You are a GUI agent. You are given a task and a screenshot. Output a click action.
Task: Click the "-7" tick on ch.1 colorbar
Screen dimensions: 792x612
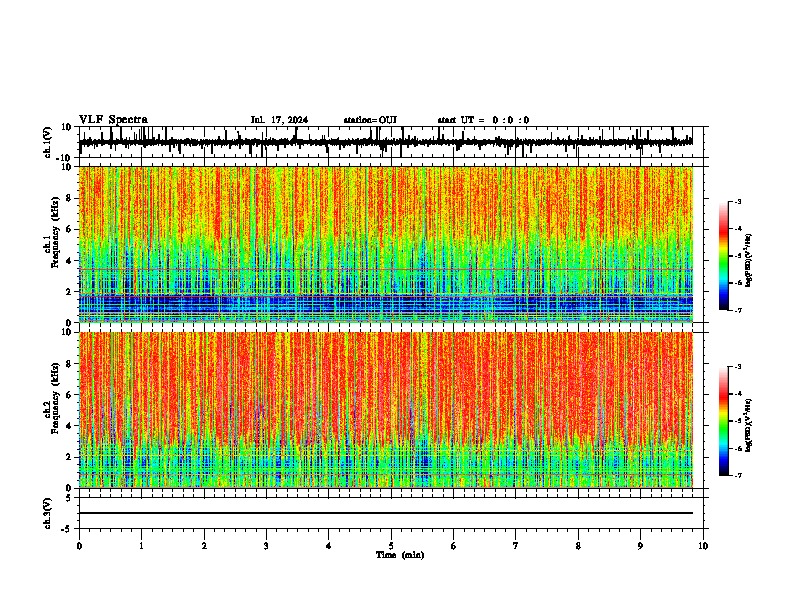[738, 310]
